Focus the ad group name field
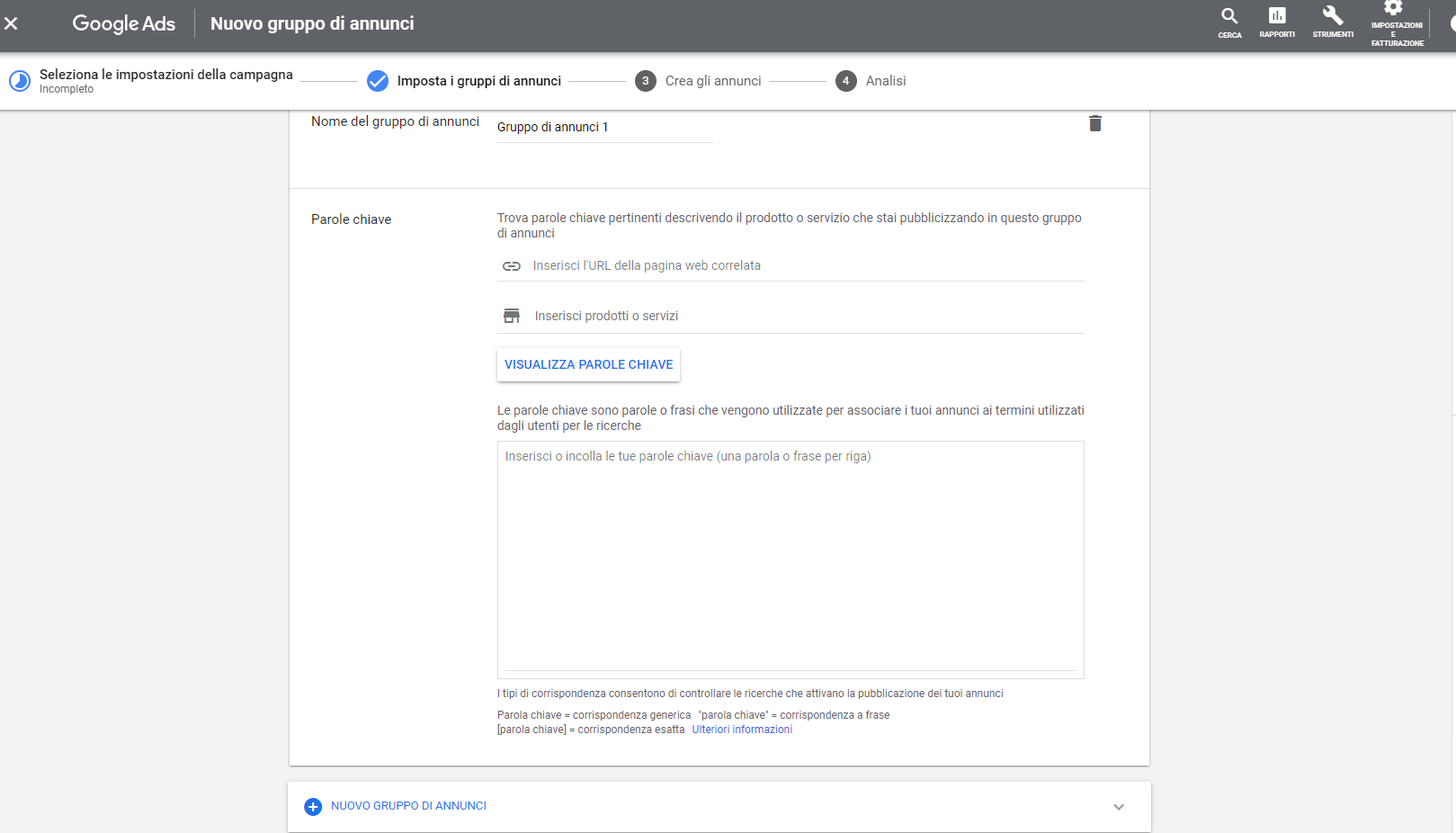The image size is (1456, 833). click(603, 128)
